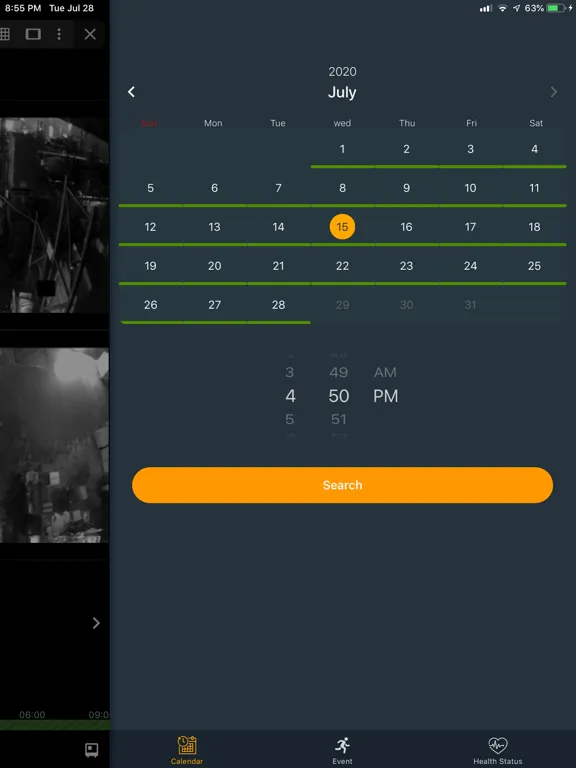This screenshot has width=576, height=768.
Task: Select July 23 on the calendar
Action: click(x=407, y=266)
